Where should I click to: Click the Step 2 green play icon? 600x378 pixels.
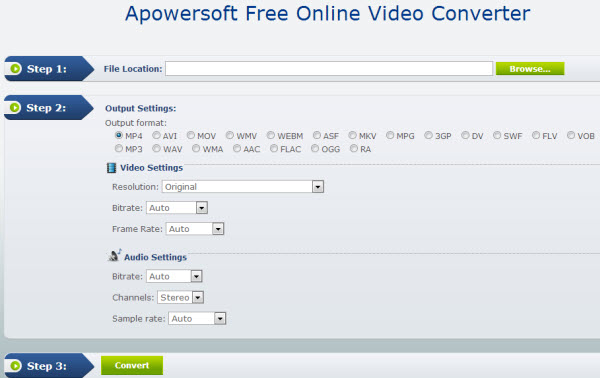point(15,108)
